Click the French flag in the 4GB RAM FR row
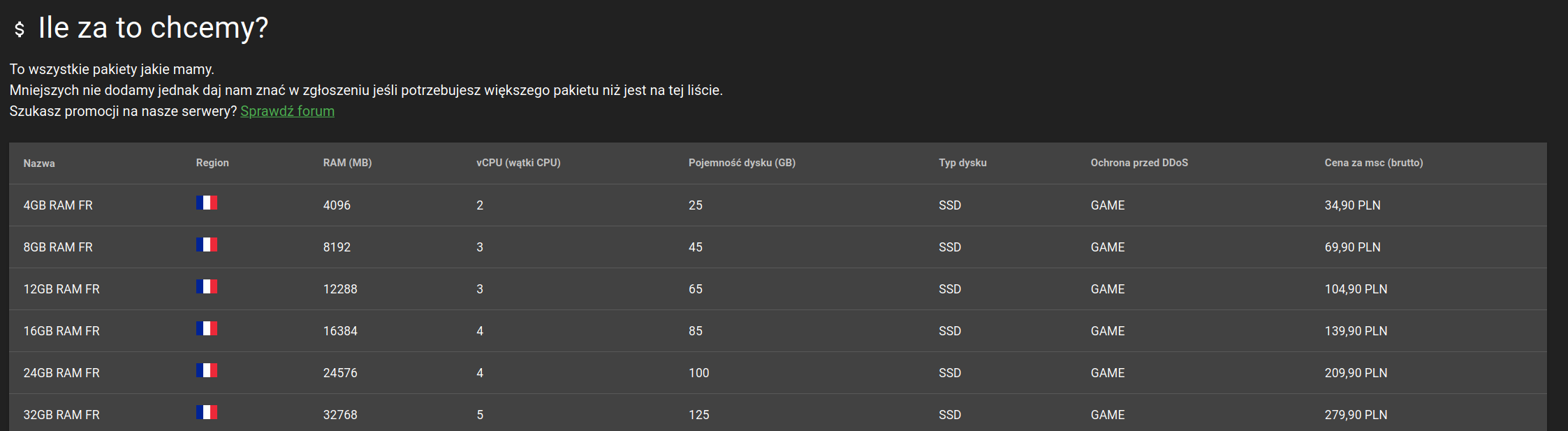The width and height of the screenshot is (1568, 431). [207, 203]
